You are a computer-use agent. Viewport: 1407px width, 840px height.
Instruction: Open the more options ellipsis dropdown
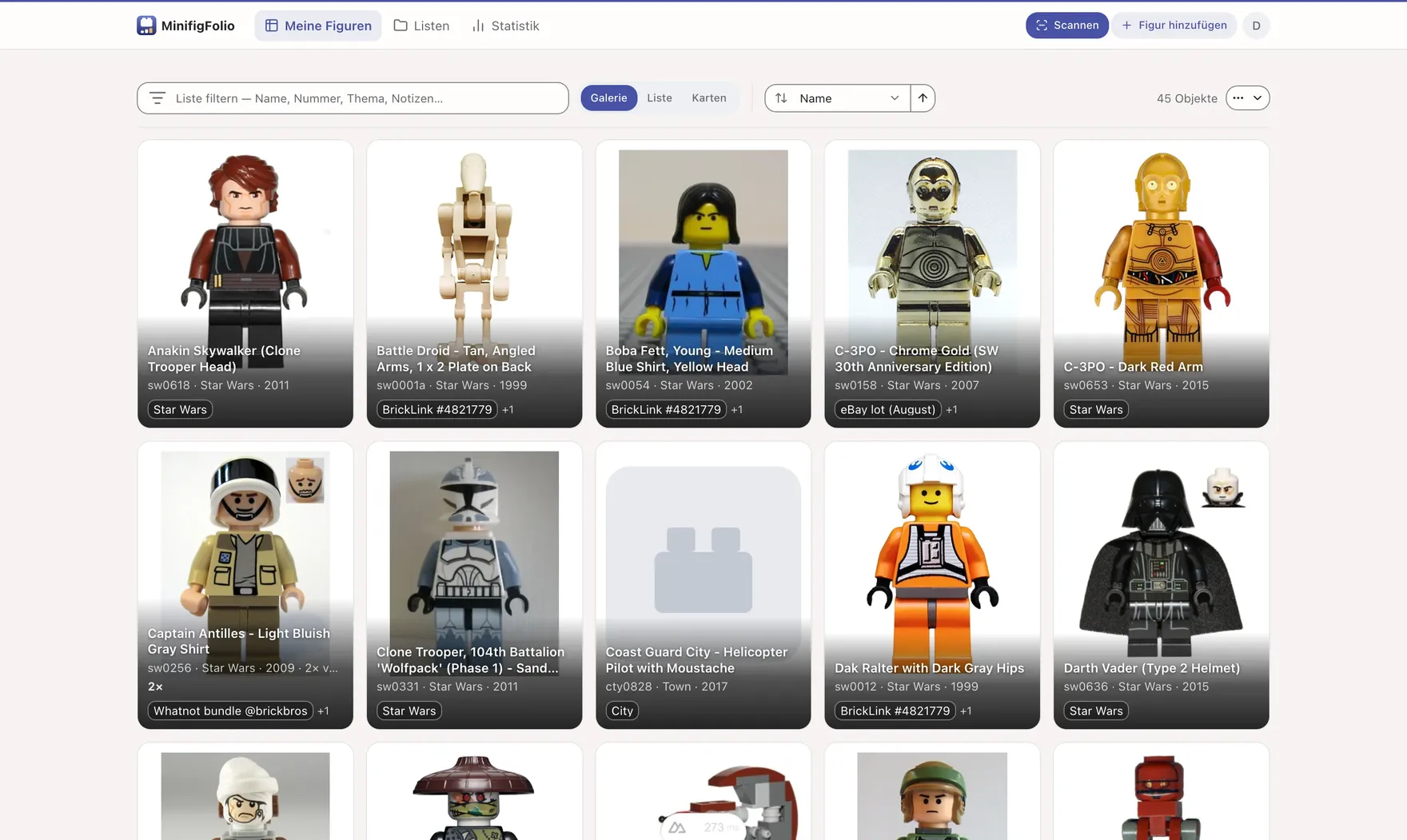pos(1247,98)
